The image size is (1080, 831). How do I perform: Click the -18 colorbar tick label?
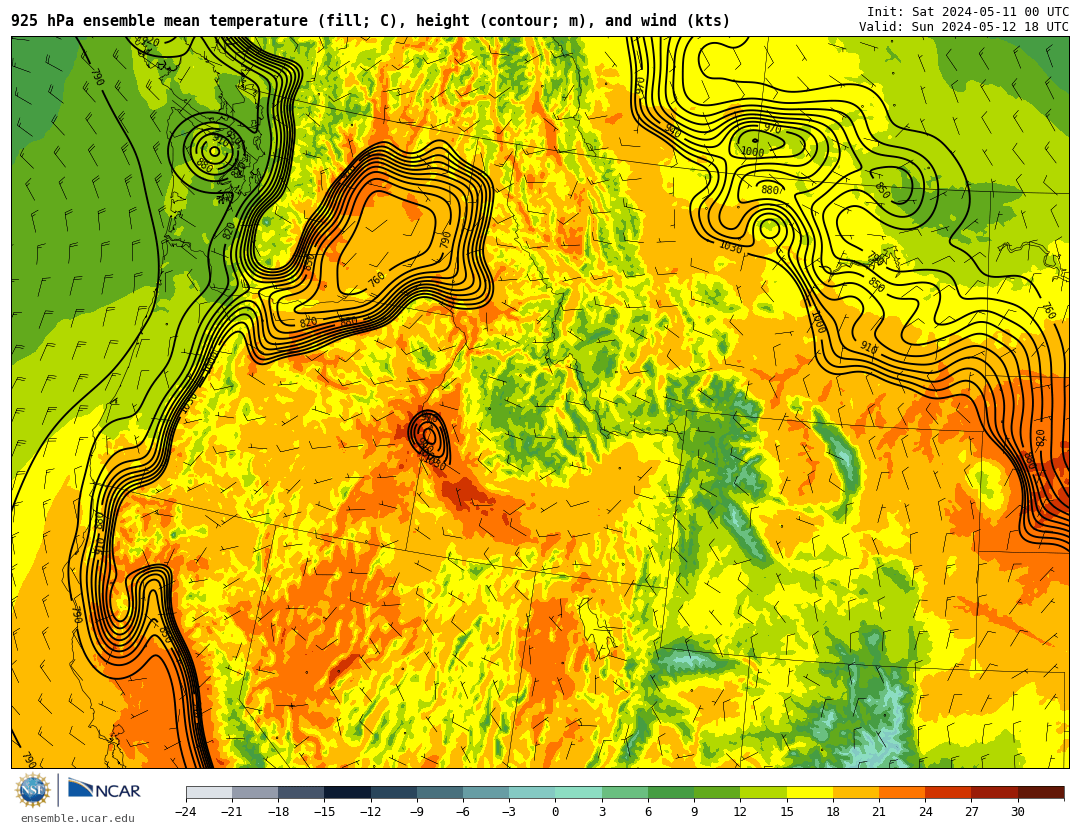click(278, 812)
